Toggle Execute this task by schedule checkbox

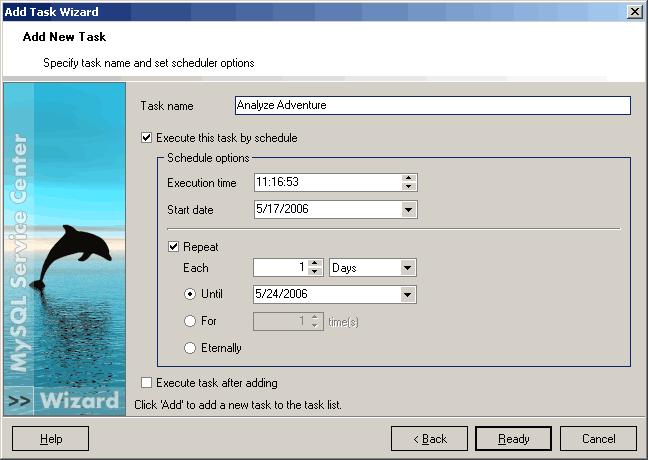146,138
